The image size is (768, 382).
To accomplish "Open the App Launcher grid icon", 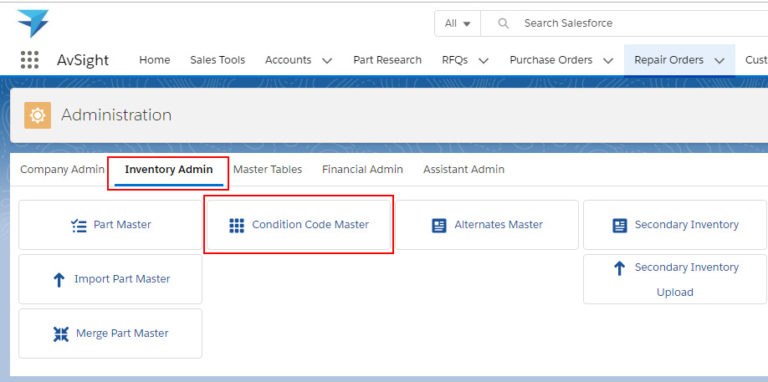I will click(x=29, y=60).
